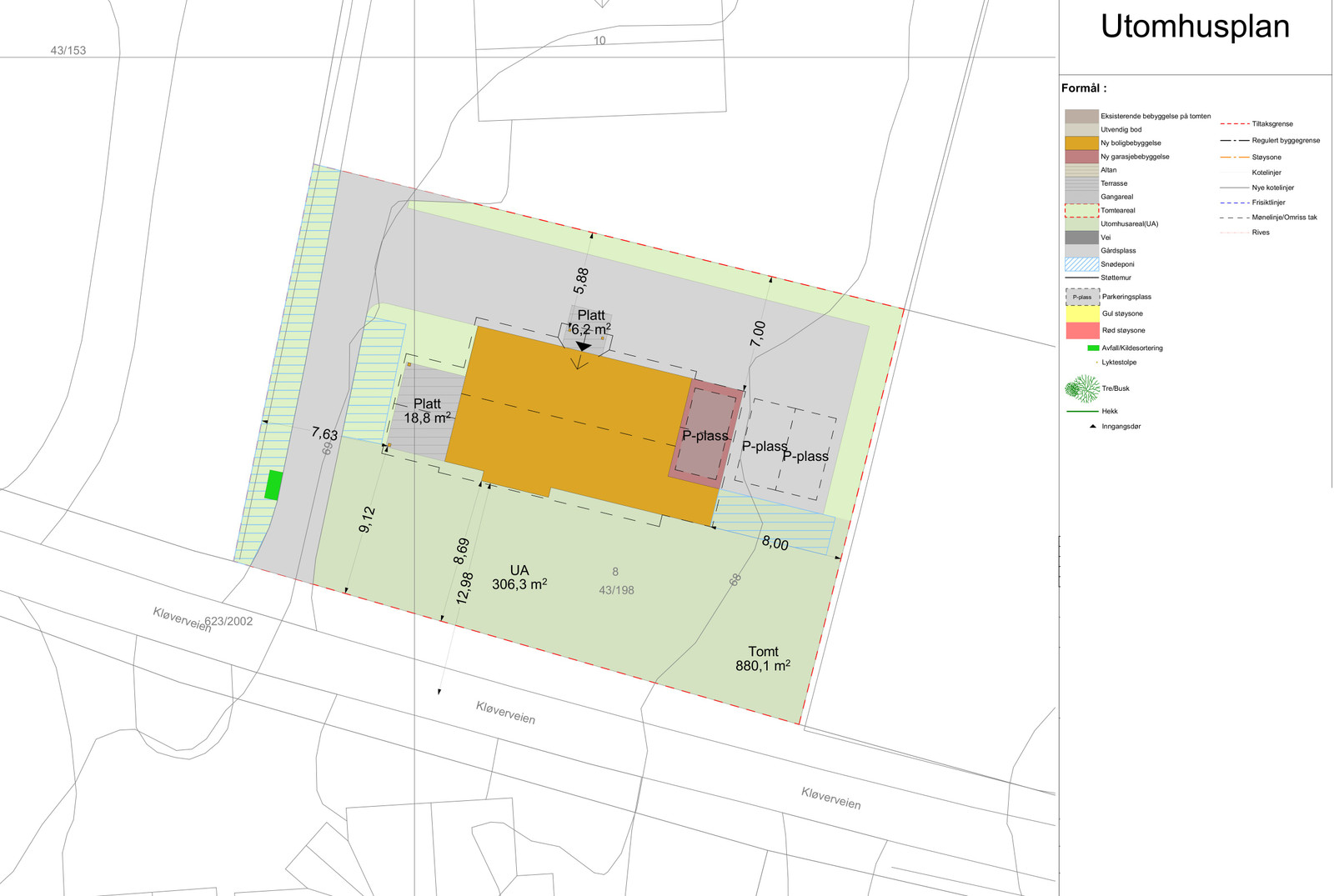Click the Utomhusareal(UA) green swatch
Viewport: 1334px width, 896px height.
pyautogui.click(x=1081, y=223)
